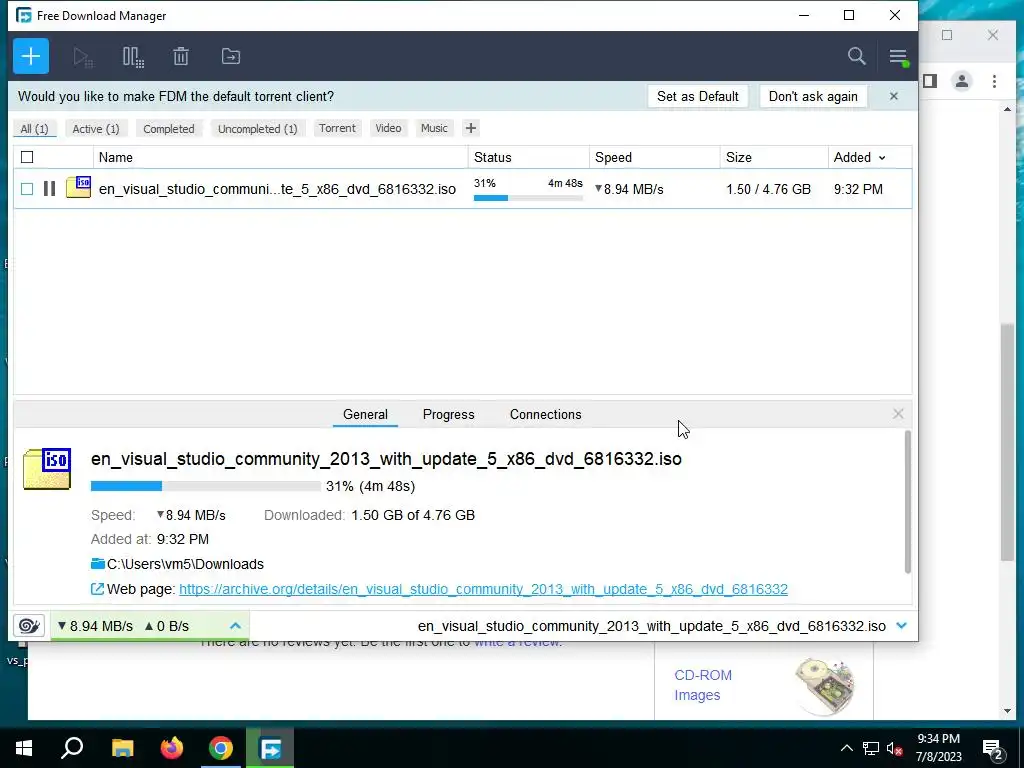The image size is (1024, 768).
Task: Open the archive.org Web page link
Action: (x=483, y=589)
